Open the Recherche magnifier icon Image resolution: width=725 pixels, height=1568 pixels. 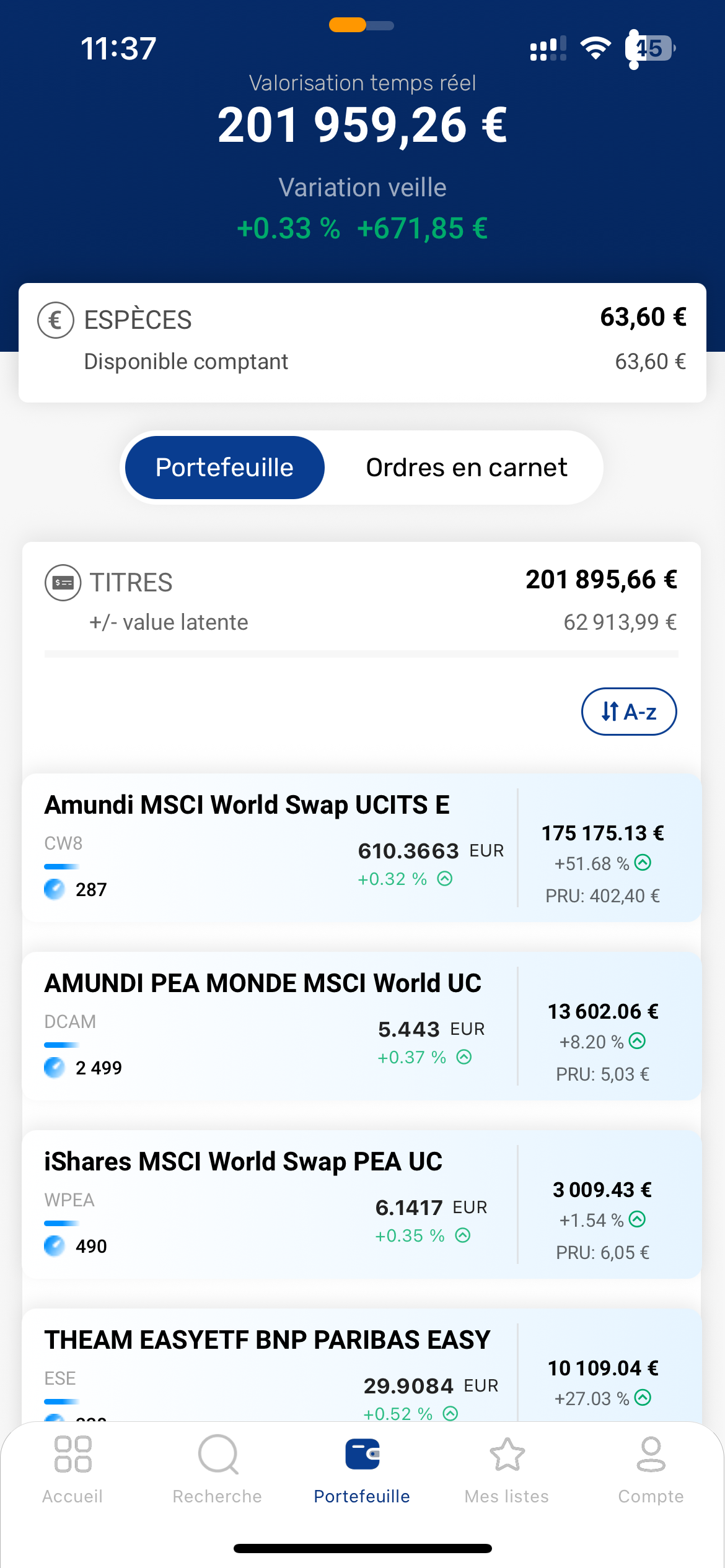coord(217,1454)
